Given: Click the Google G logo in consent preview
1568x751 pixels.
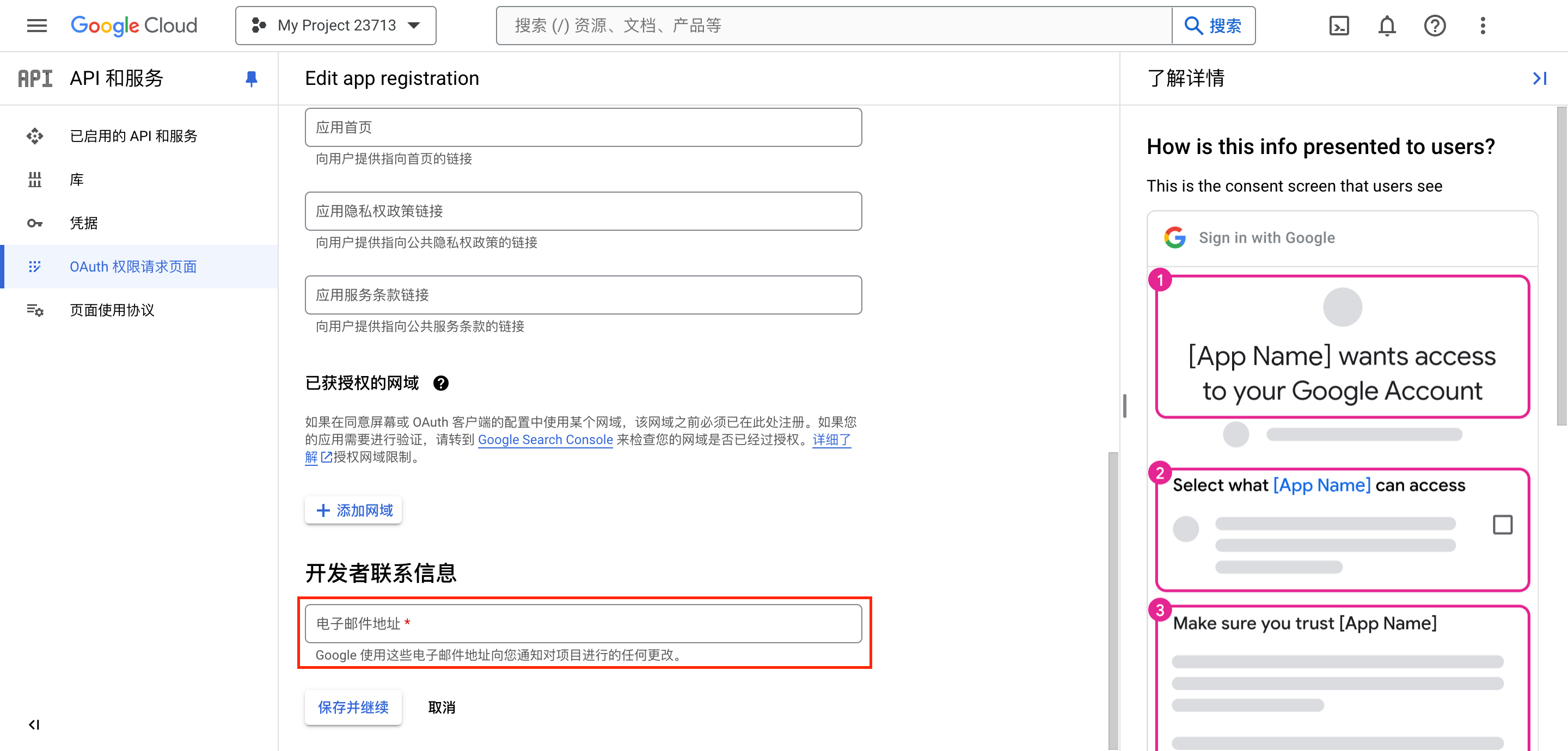Looking at the screenshot, I should coord(1175,237).
